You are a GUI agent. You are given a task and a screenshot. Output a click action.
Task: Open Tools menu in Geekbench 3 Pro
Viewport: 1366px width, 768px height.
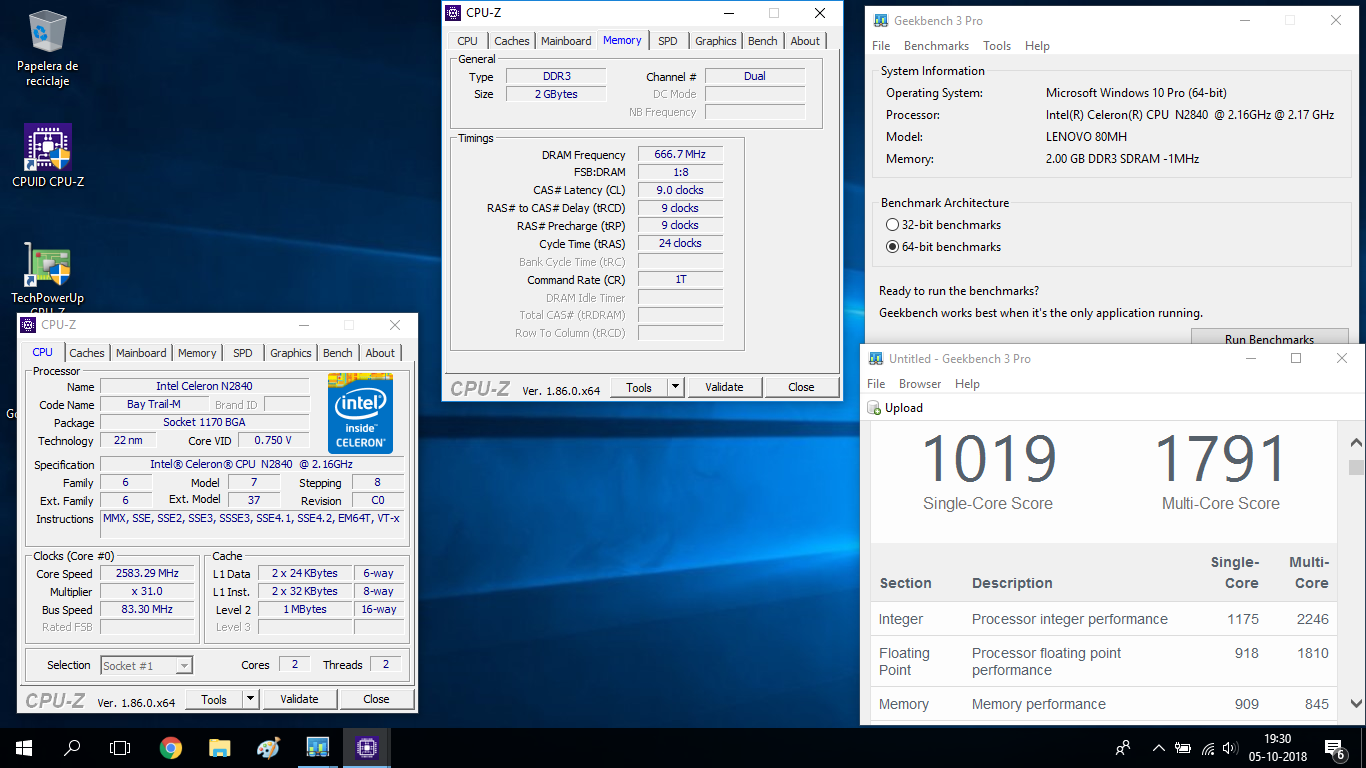coord(997,46)
